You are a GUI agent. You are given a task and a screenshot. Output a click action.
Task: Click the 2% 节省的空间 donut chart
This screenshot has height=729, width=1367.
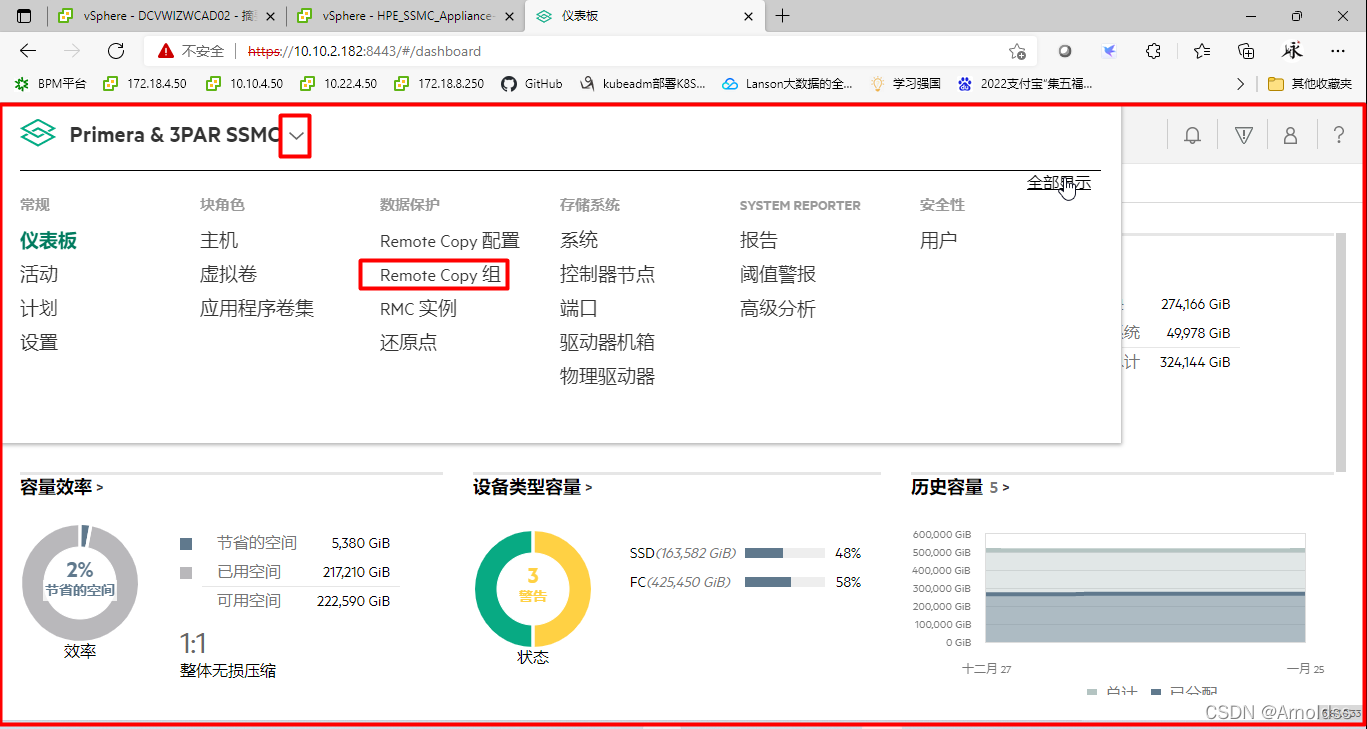coord(80,583)
